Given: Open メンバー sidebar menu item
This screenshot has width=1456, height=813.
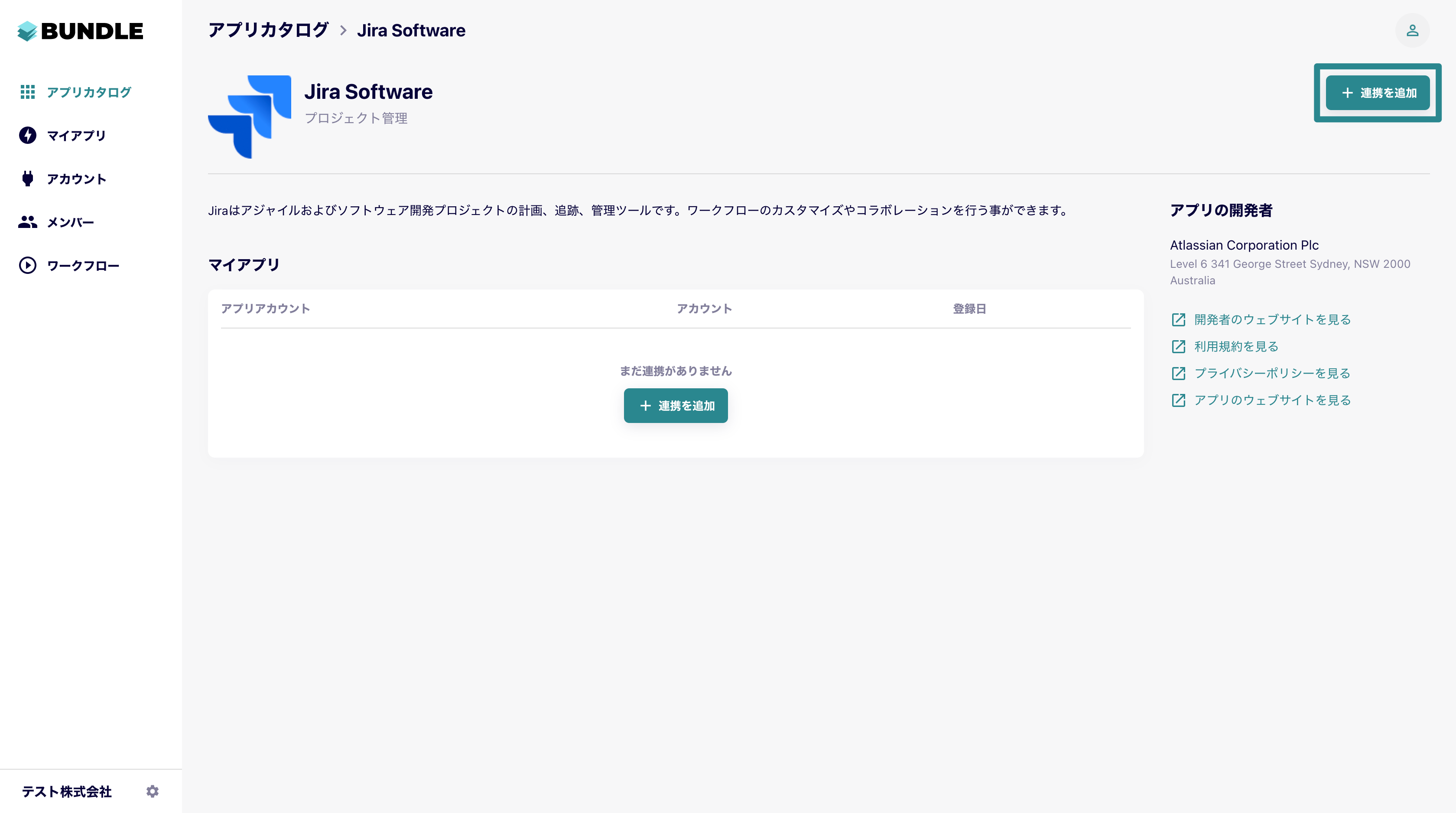Looking at the screenshot, I should [71, 223].
